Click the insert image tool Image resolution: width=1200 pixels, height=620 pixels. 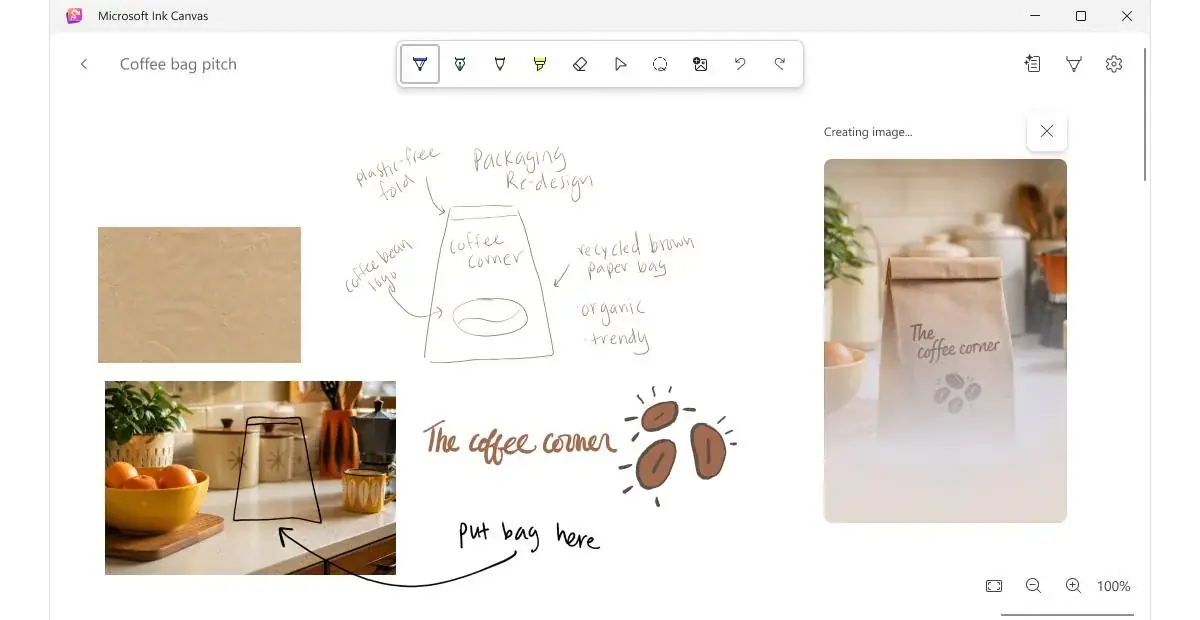700,64
